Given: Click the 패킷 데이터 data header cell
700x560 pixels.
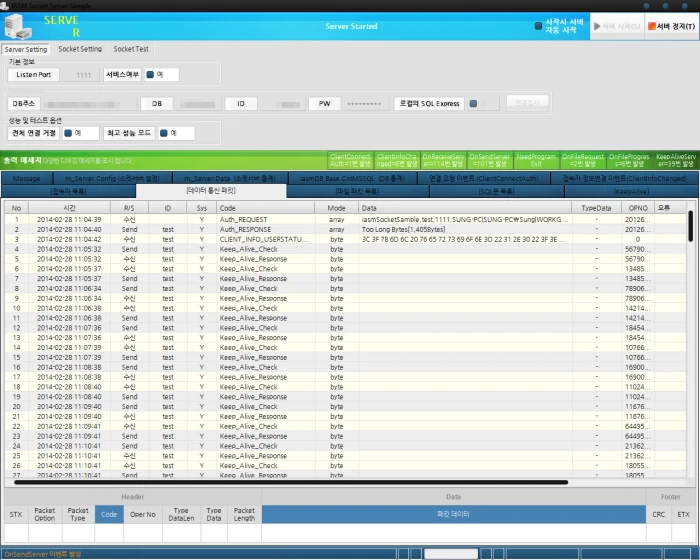Looking at the screenshot, I should (x=454, y=514).
